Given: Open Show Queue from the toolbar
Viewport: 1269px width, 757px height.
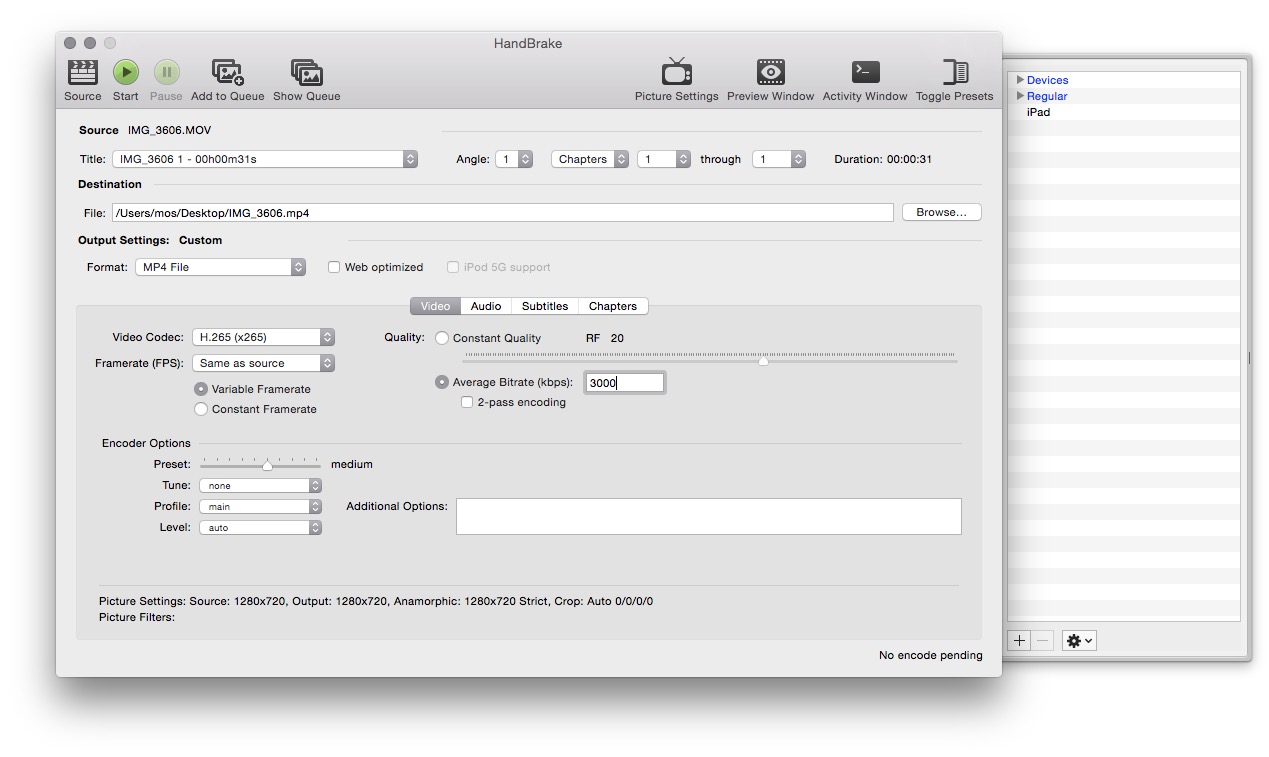Looking at the screenshot, I should click(x=307, y=72).
